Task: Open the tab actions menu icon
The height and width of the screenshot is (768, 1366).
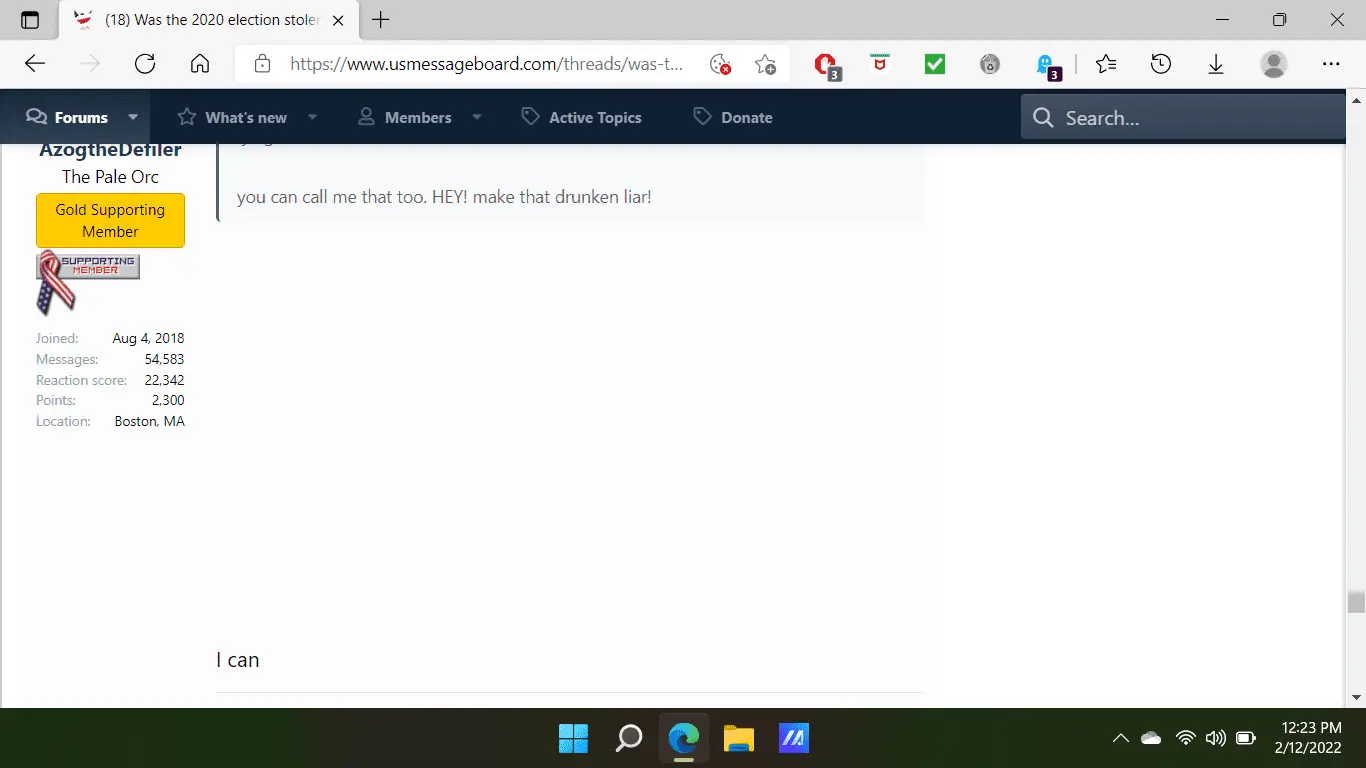Action: point(30,20)
